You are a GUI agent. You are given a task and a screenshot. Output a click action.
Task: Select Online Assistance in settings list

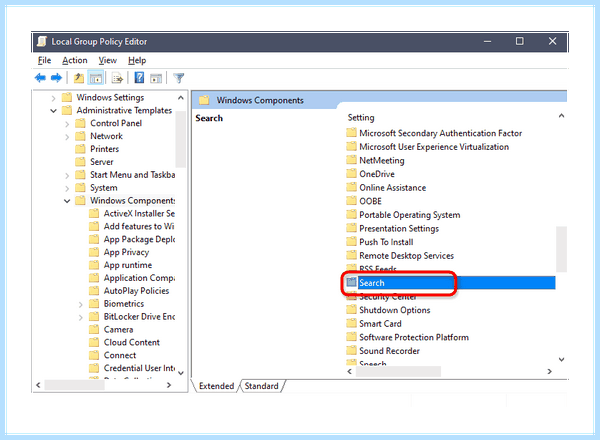pos(393,187)
